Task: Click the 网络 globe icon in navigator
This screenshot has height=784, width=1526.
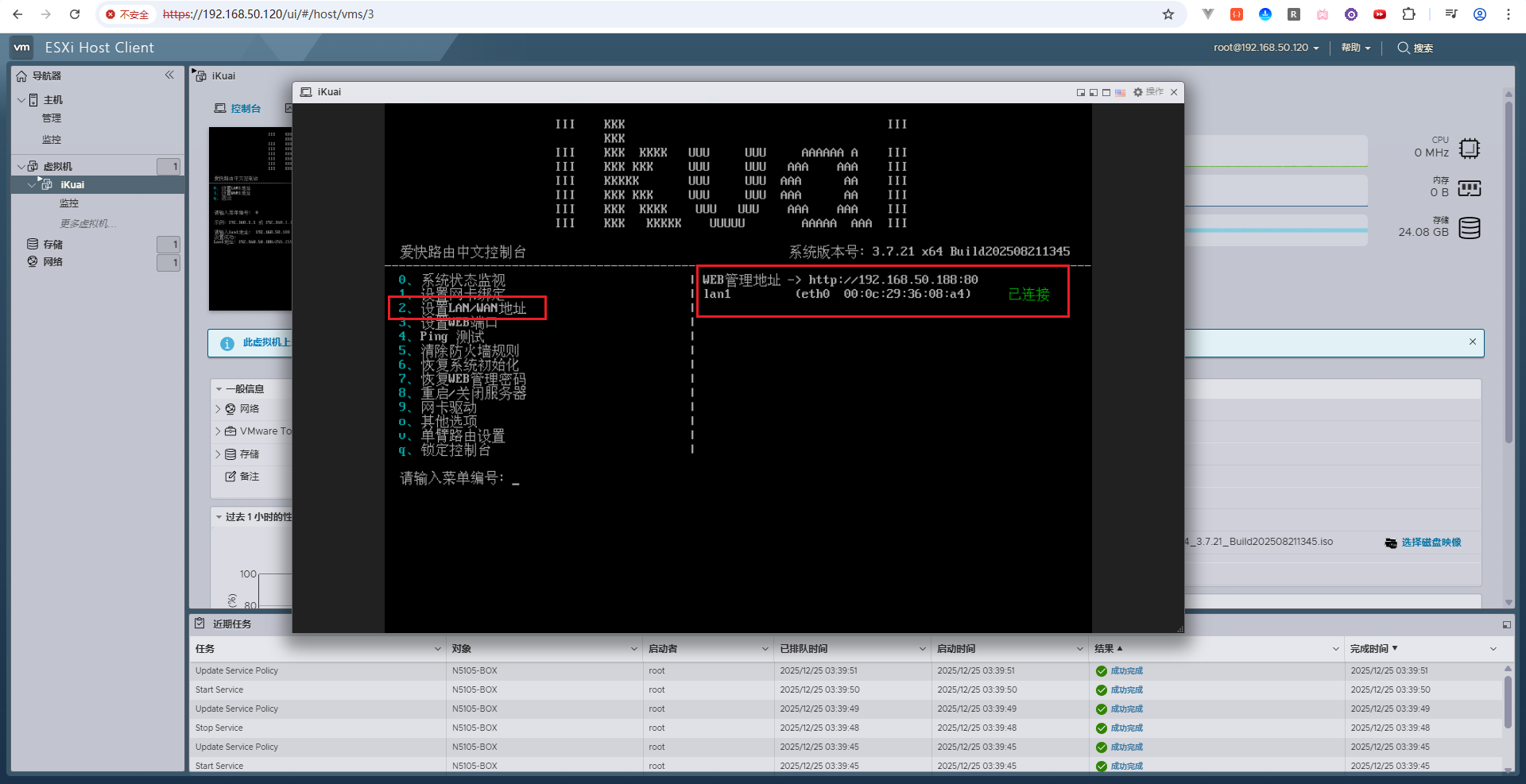Action: point(33,261)
